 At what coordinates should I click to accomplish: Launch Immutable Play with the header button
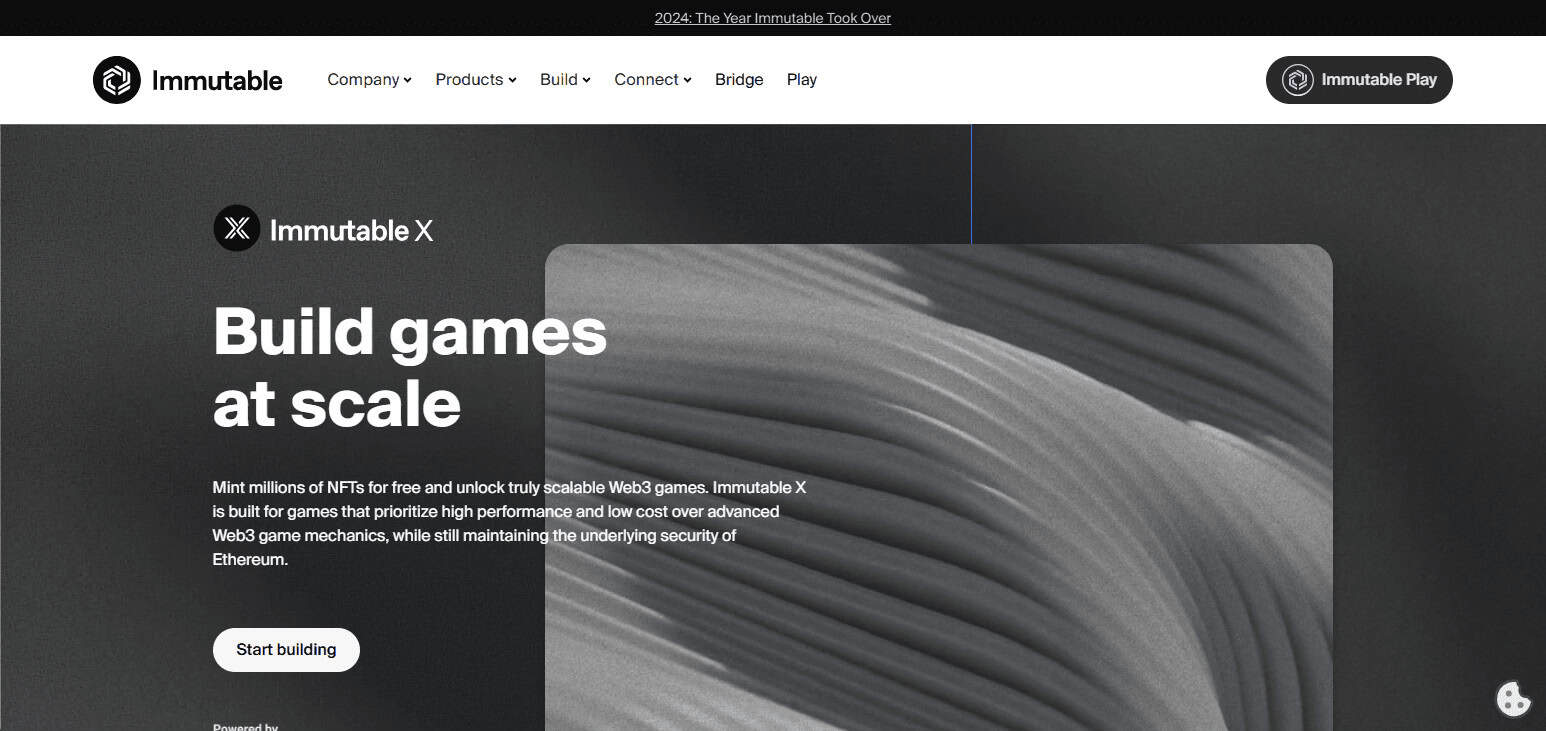point(1359,80)
